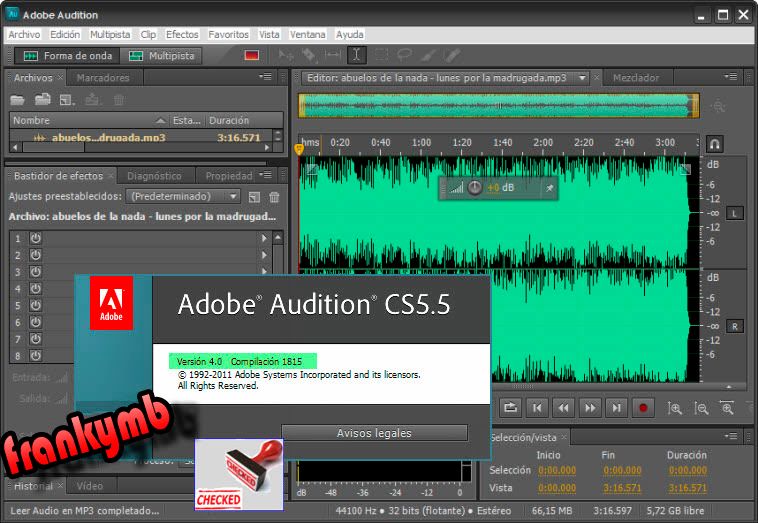This screenshot has height=523, width=758.
Task: Open Bastidor de efectos panel menu
Action: (x=265, y=174)
